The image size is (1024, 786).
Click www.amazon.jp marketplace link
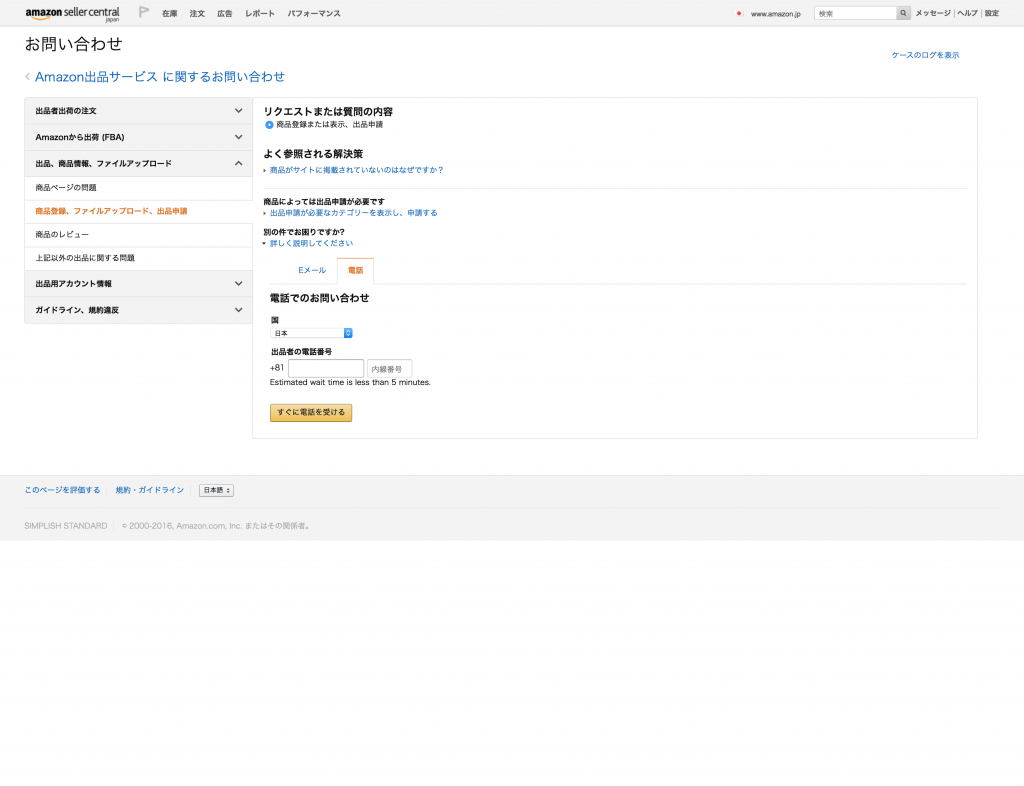click(x=775, y=14)
